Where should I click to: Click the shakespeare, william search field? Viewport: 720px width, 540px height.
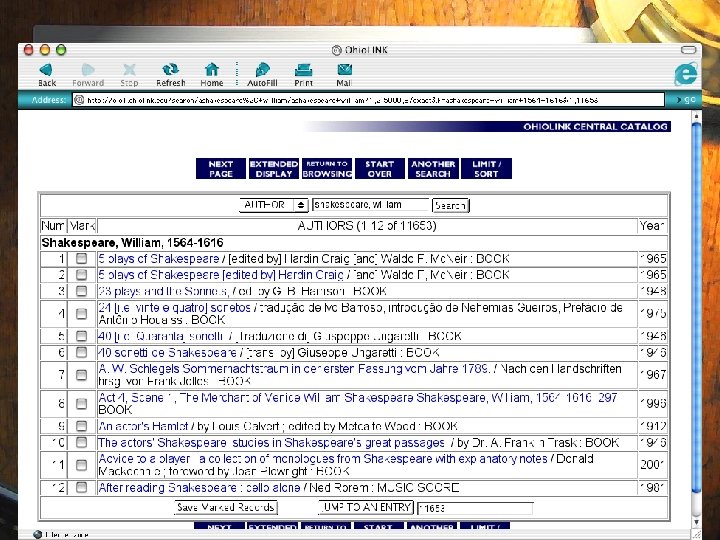pyautogui.click(x=370, y=205)
